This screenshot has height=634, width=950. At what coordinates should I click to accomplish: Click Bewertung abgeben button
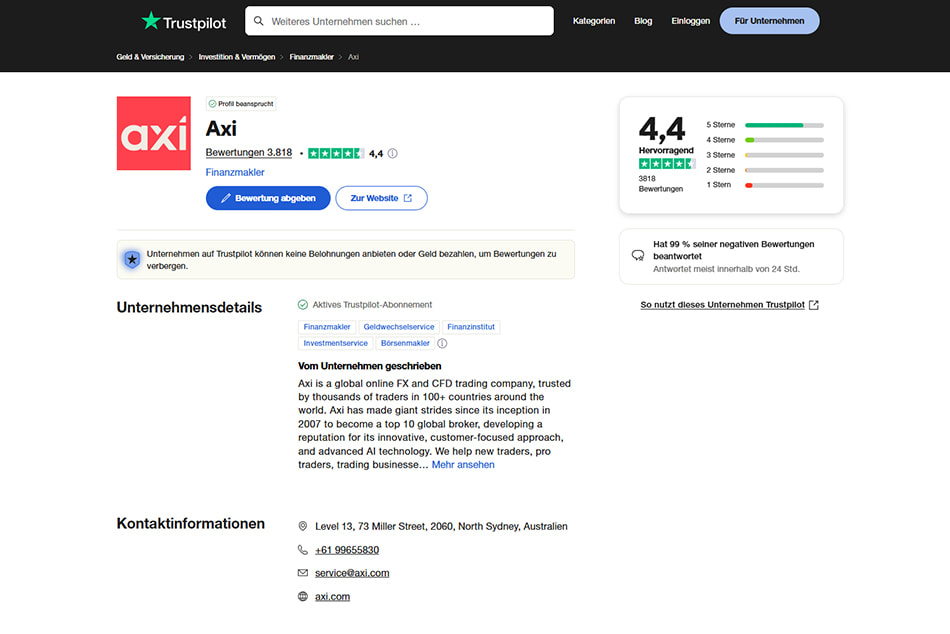(x=268, y=198)
